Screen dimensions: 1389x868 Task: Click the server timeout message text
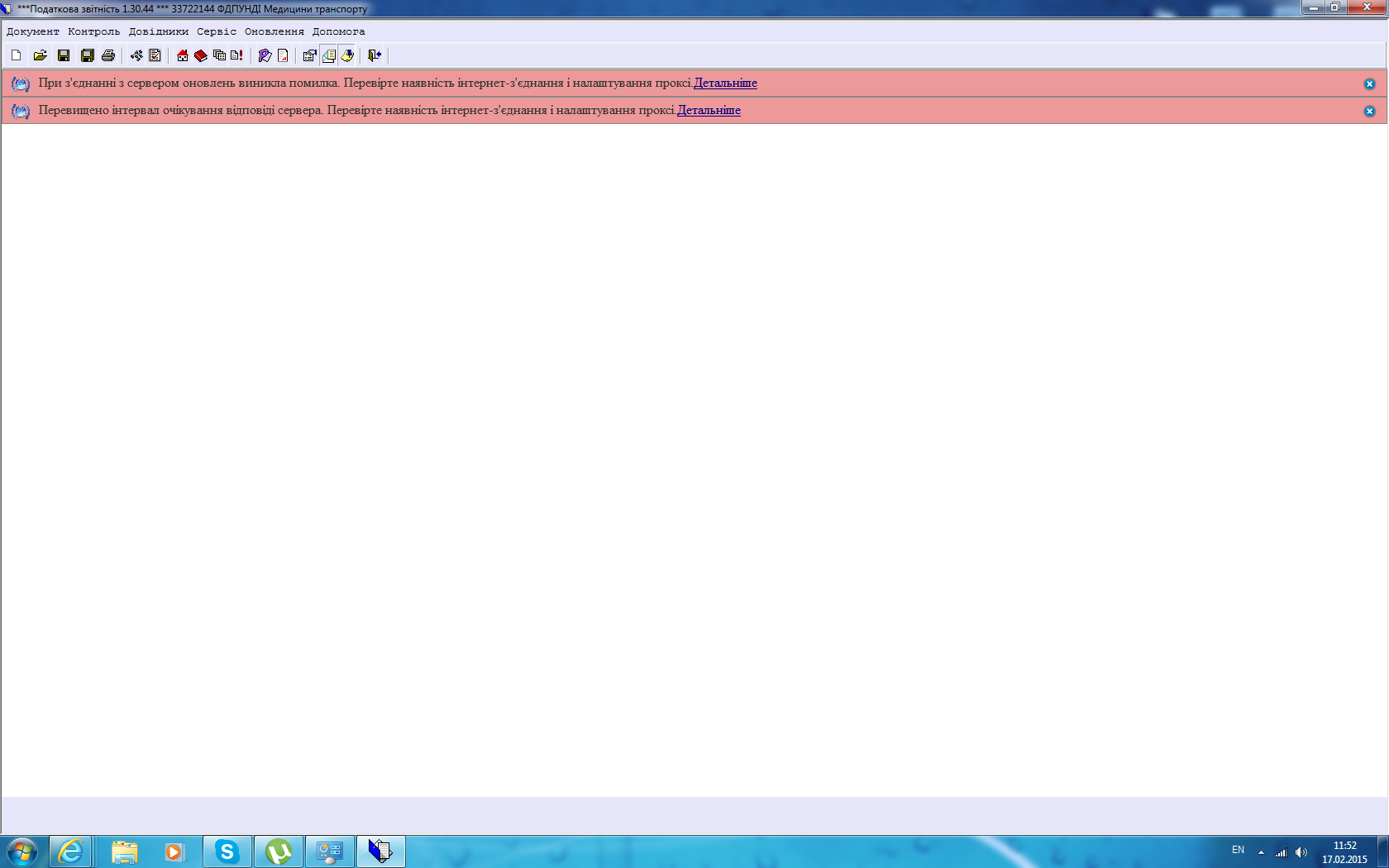click(357, 110)
